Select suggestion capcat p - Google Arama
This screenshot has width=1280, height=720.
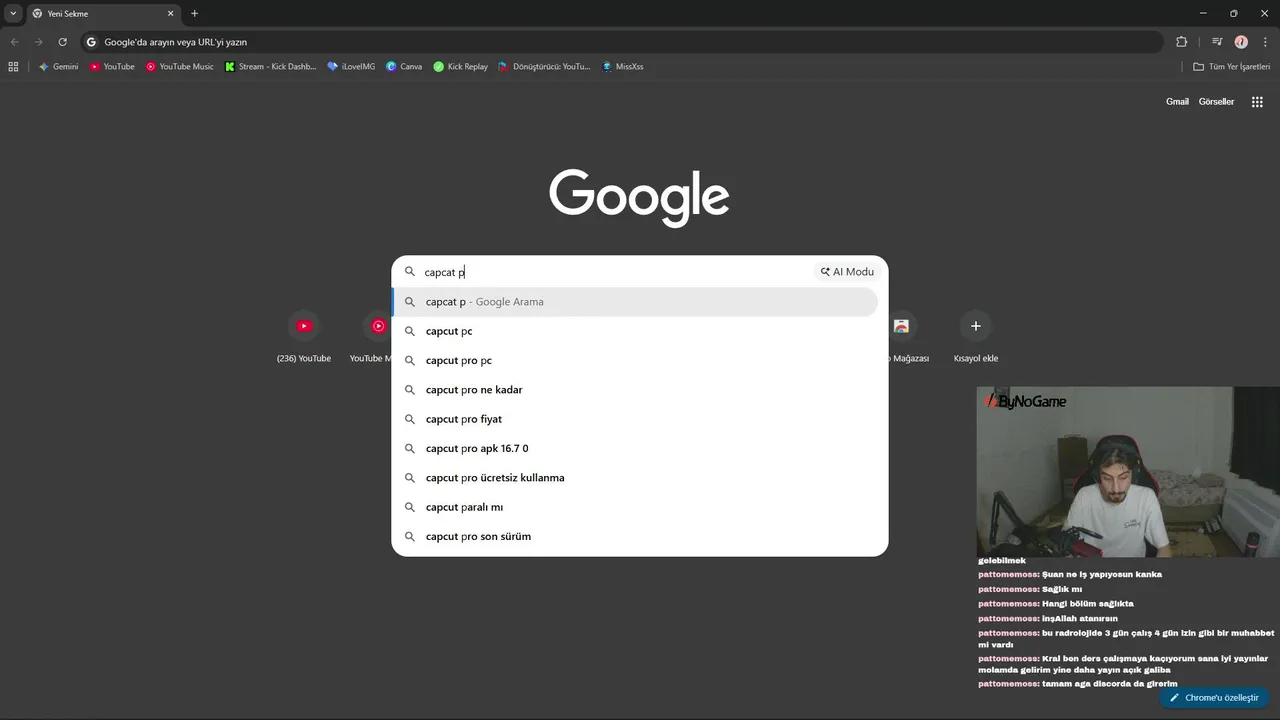(635, 302)
